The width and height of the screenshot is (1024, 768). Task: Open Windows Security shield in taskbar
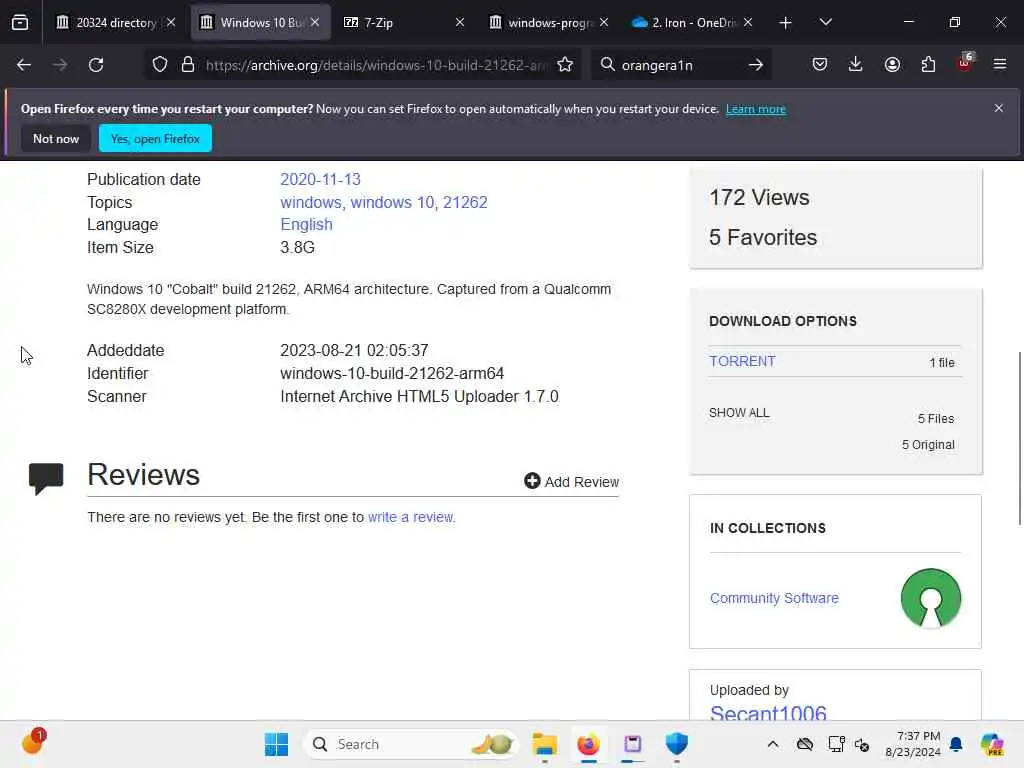point(677,744)
